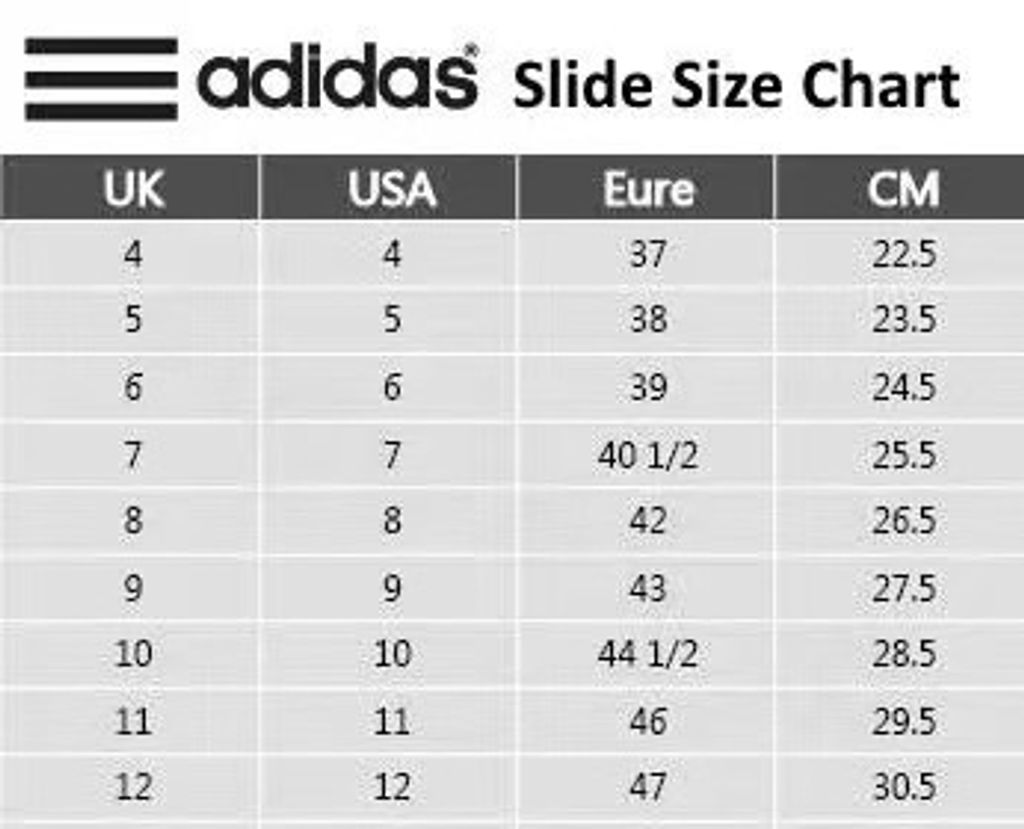This screenshot has height=829, width=1024.
Task: Click UK size 12 cell
Action: coord(133,787)
